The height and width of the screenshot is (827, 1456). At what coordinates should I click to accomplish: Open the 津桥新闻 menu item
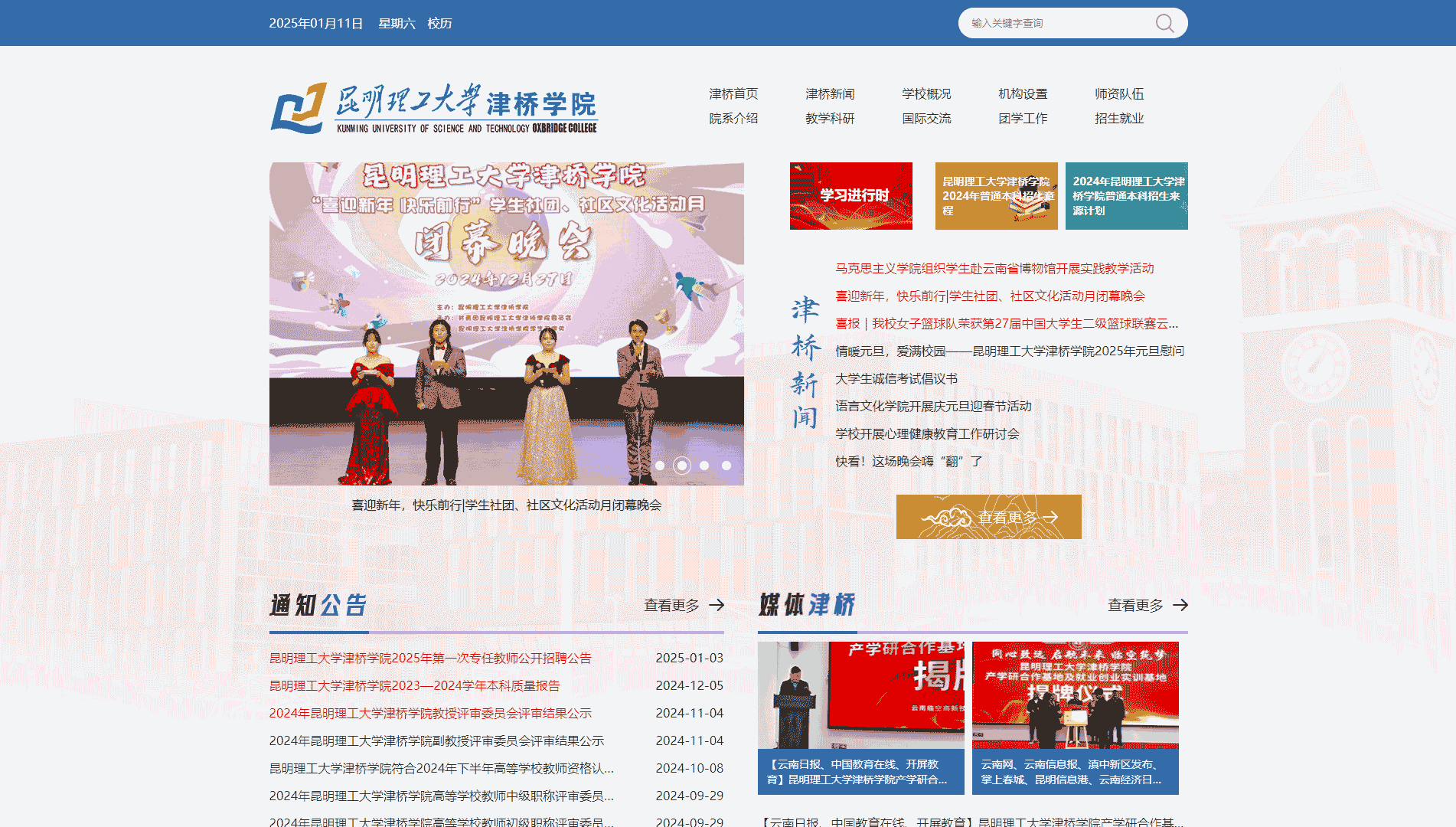[830, 94]
